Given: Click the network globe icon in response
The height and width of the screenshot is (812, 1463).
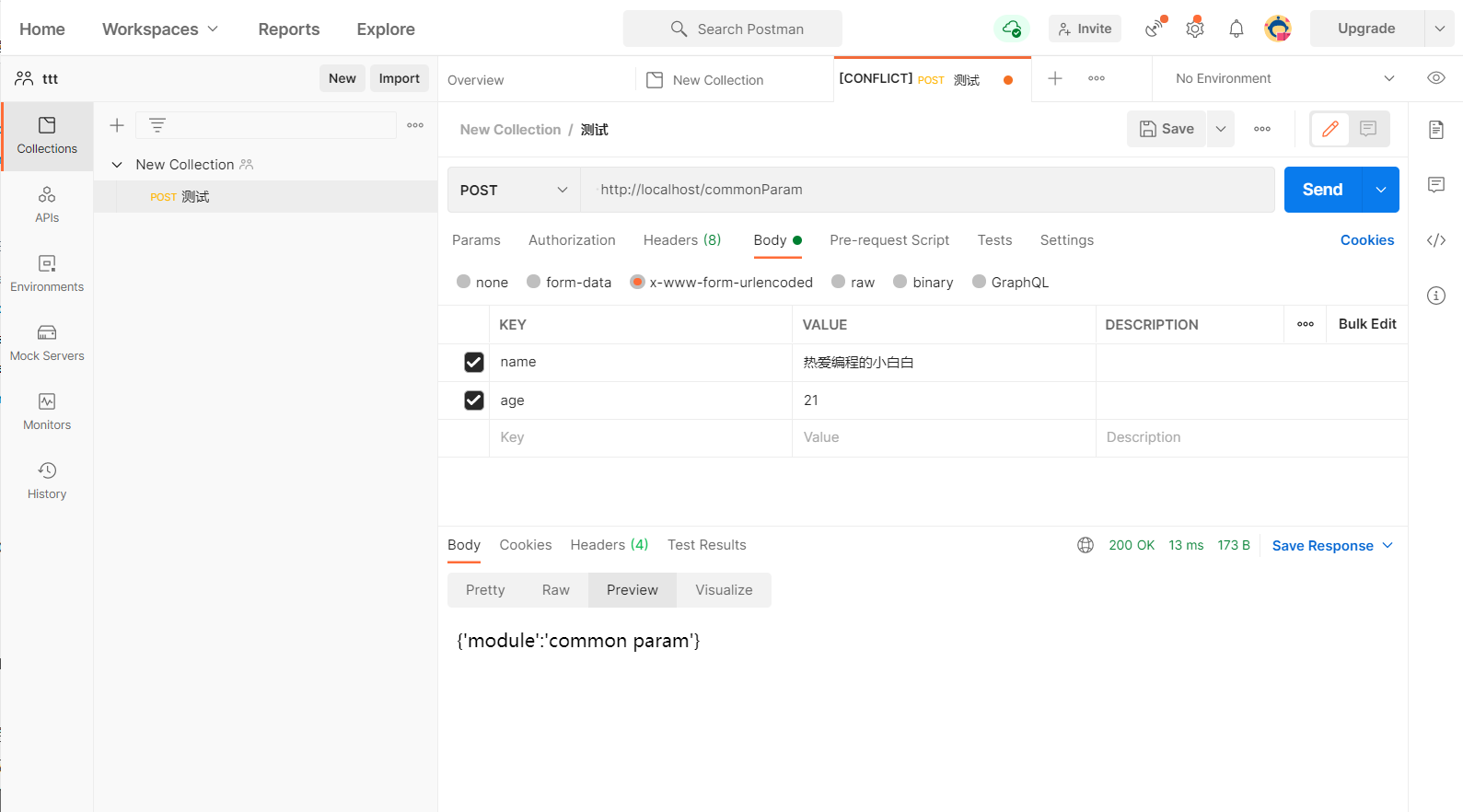Looking at the screenshot, I should coord(1086,545).
